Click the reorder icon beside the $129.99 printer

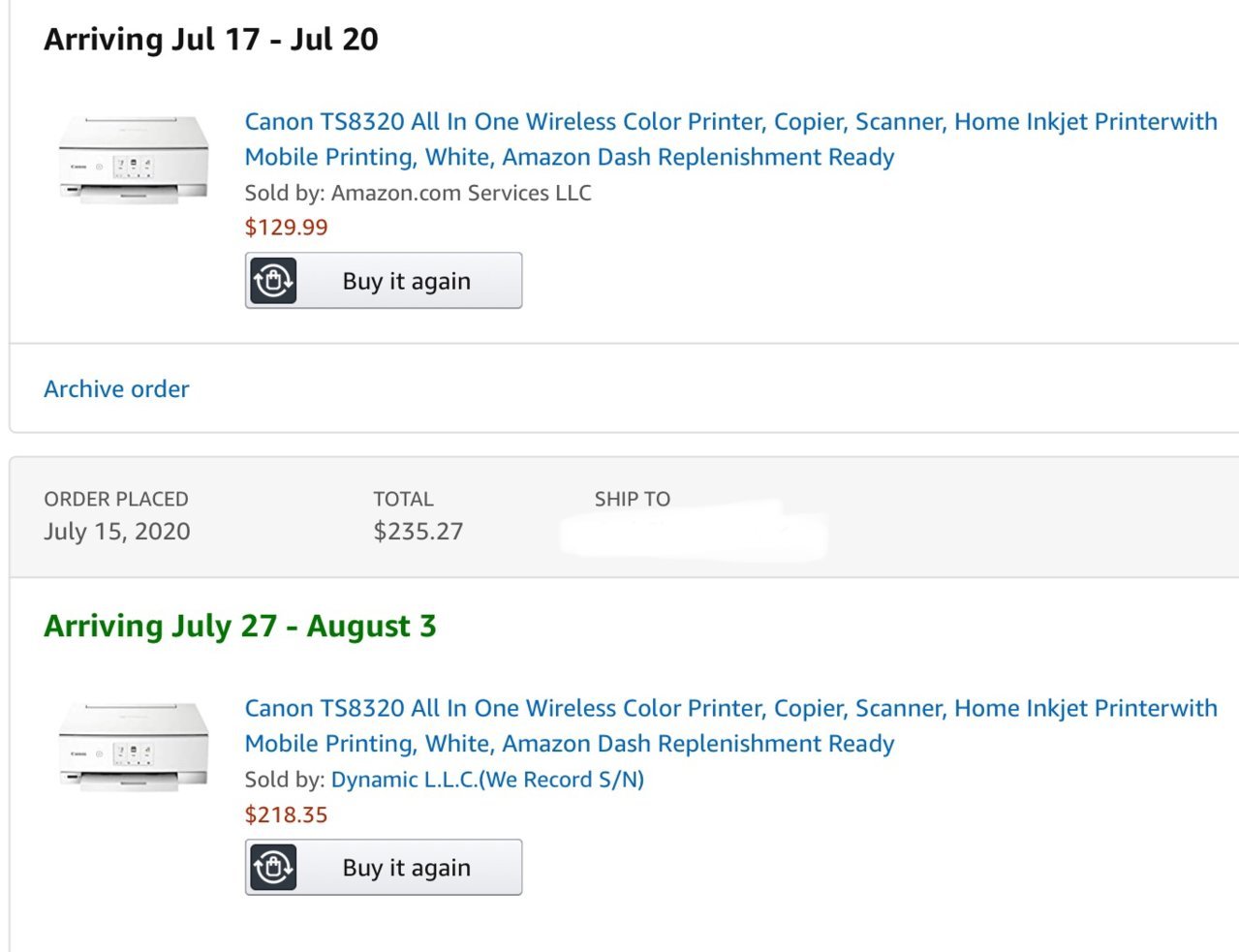point(273,281)
